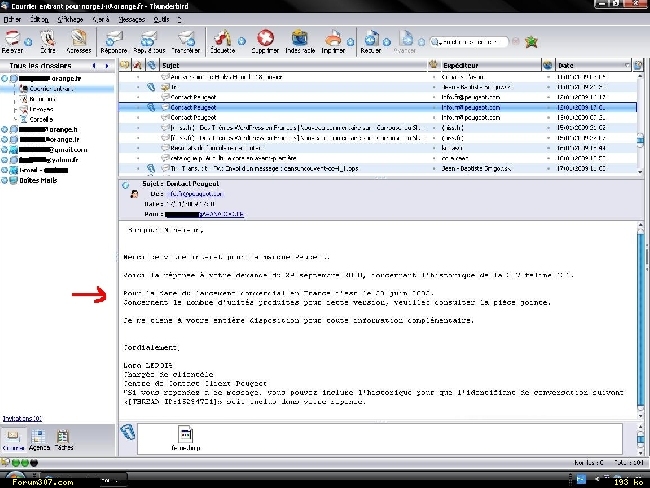Open the attached file icon in attachment pane

click(186, 435)
